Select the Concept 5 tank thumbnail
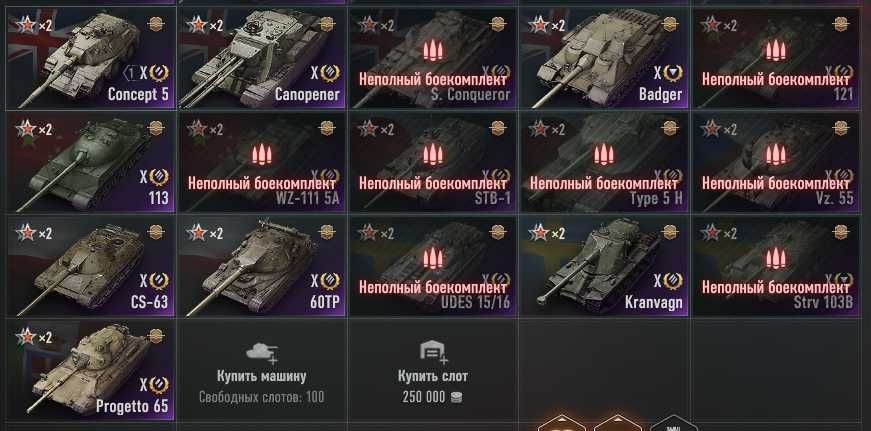Image resolution: width=871 pixels, height=431 pixels. pyautogui.click(x=91, y=58)
